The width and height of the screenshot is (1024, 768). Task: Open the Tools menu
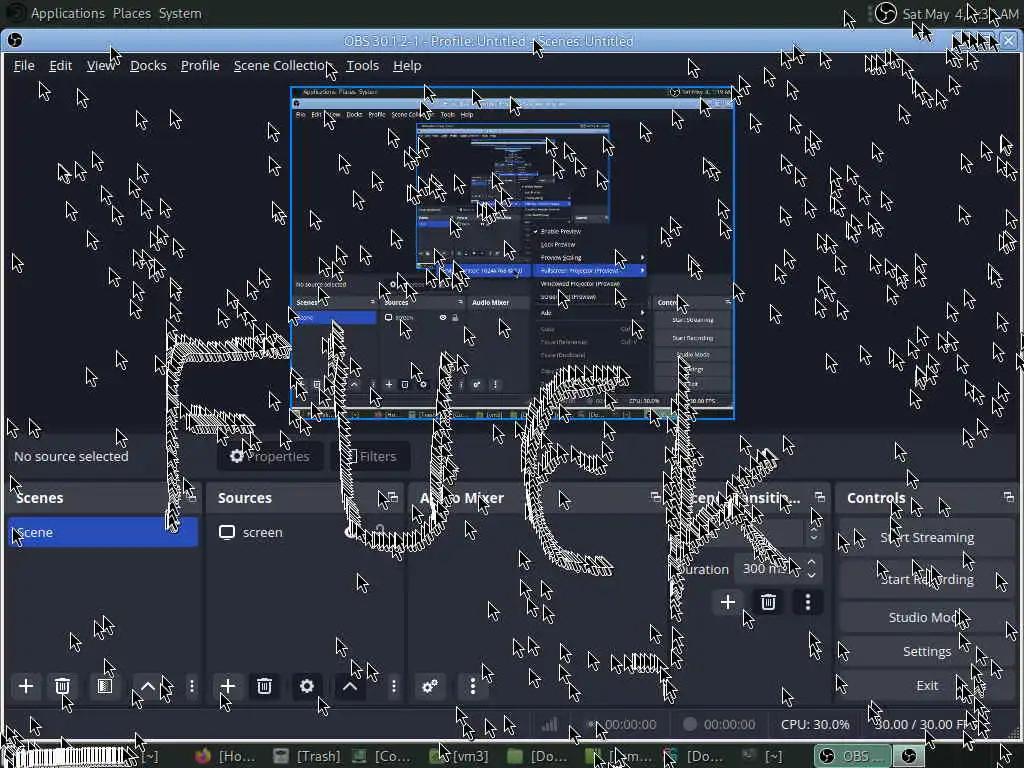pyautogui.click(x=362, y=65)
